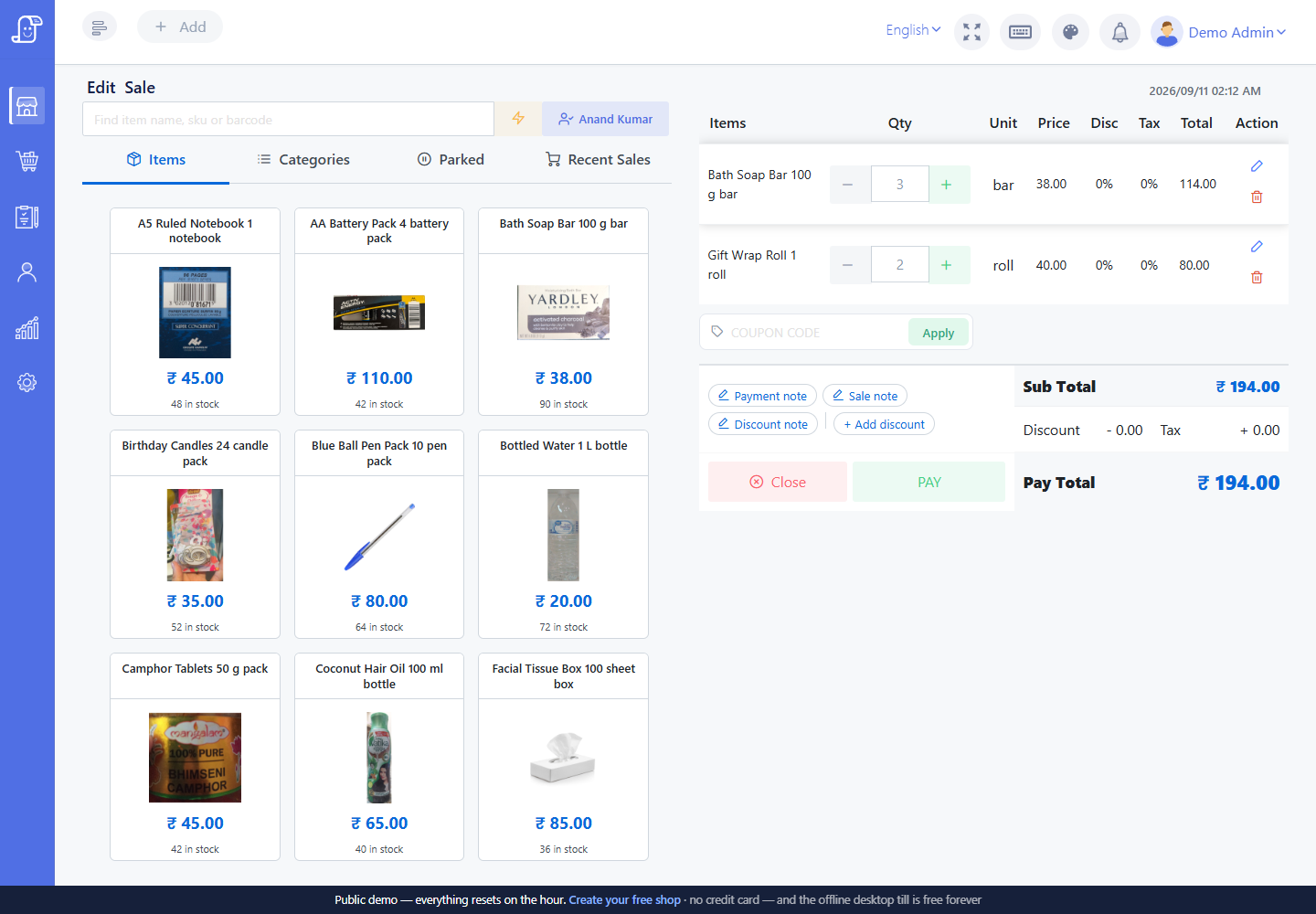Screen dimensions: 1316x914
Task: Open the English language dropdown
Action: 913,30
